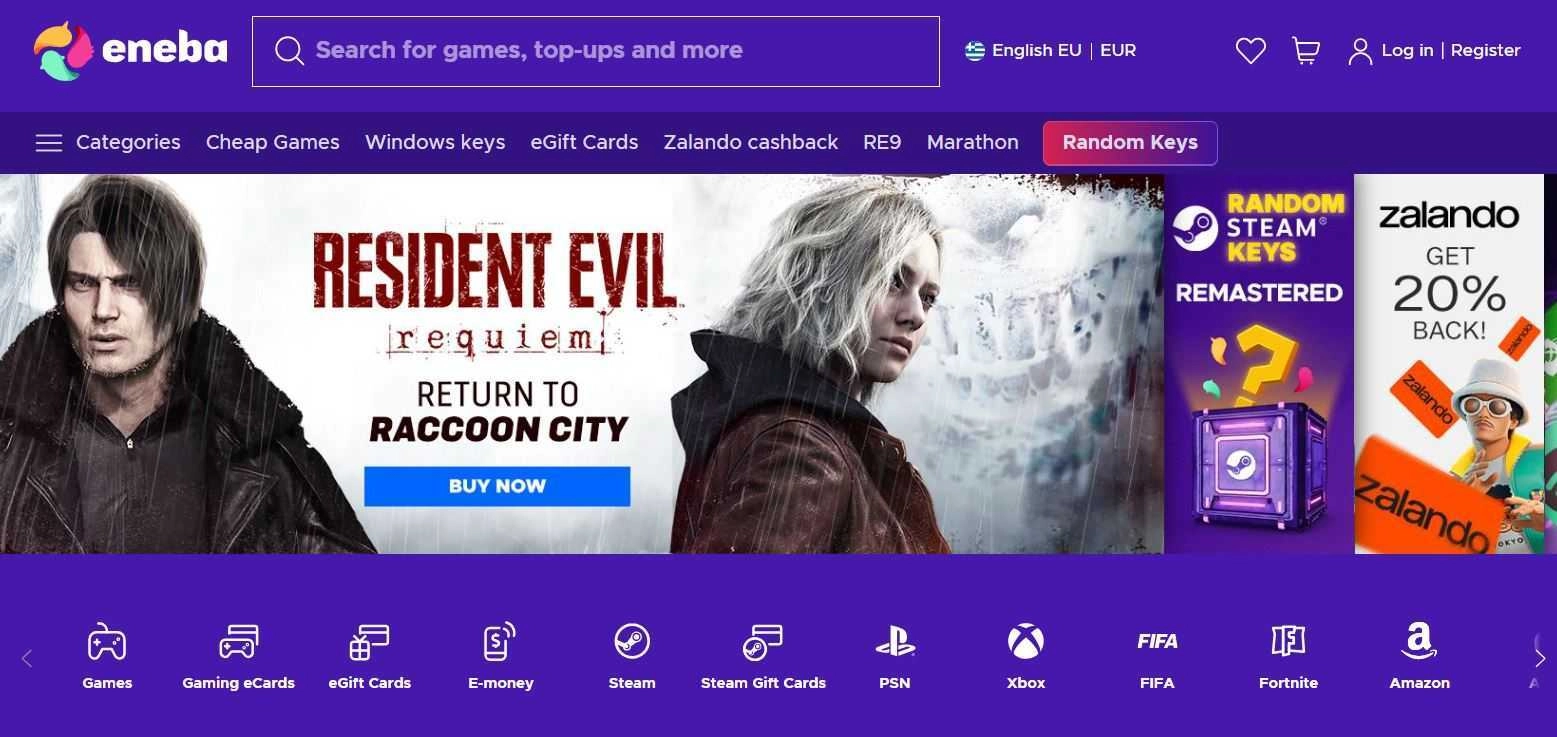The image size is (1557, 737).
Task: Click the Steam category icon
Action: point(632,642)
